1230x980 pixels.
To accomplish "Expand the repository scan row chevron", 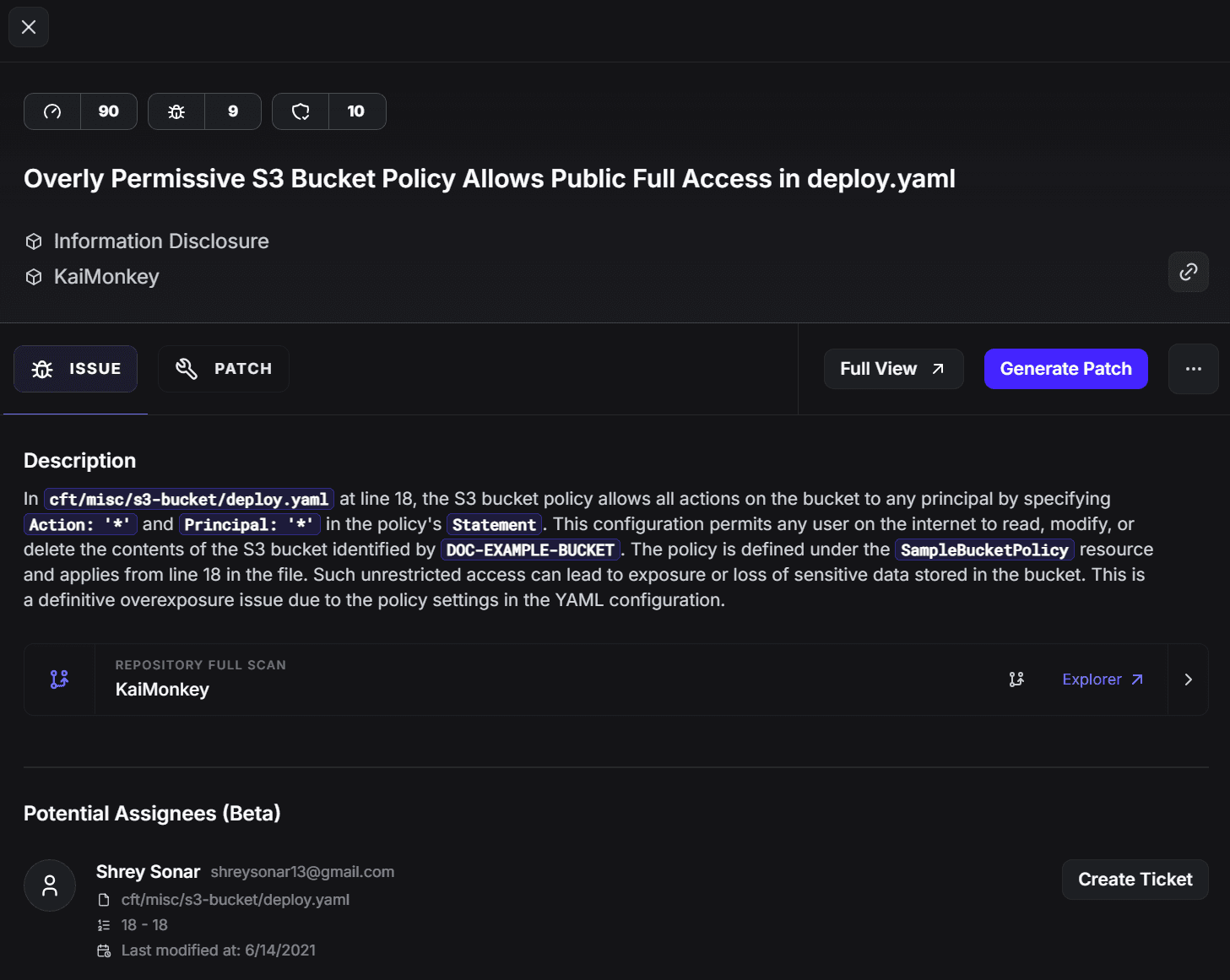I will click(x=1188, y=680).
